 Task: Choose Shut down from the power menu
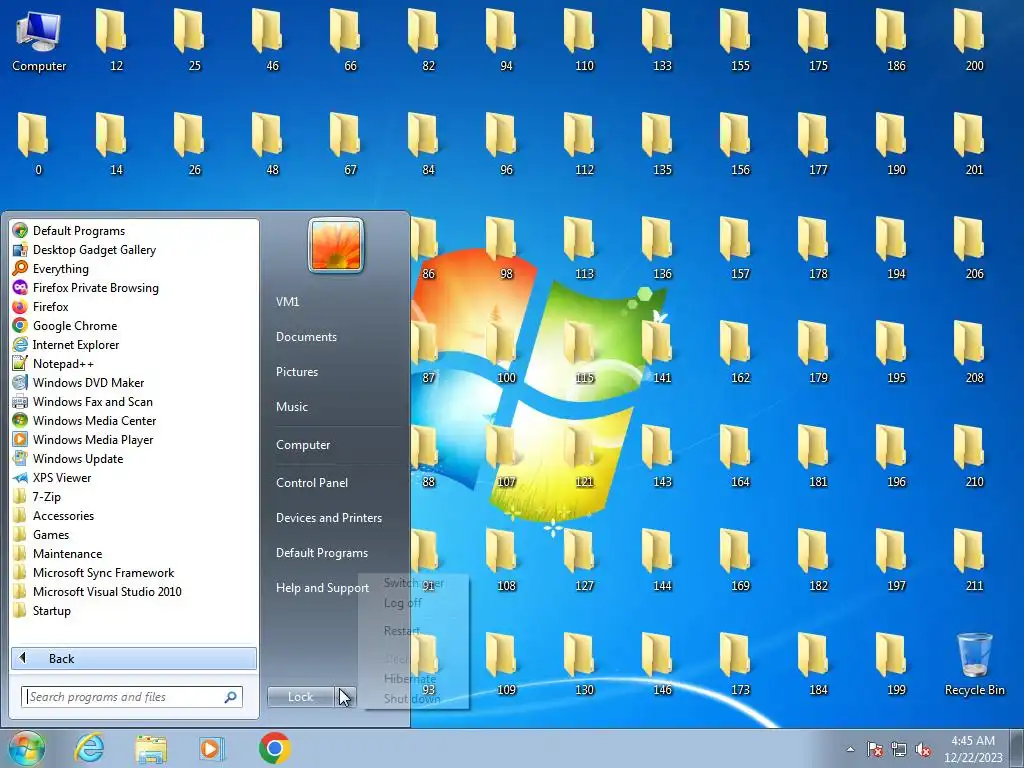[412, 698]
